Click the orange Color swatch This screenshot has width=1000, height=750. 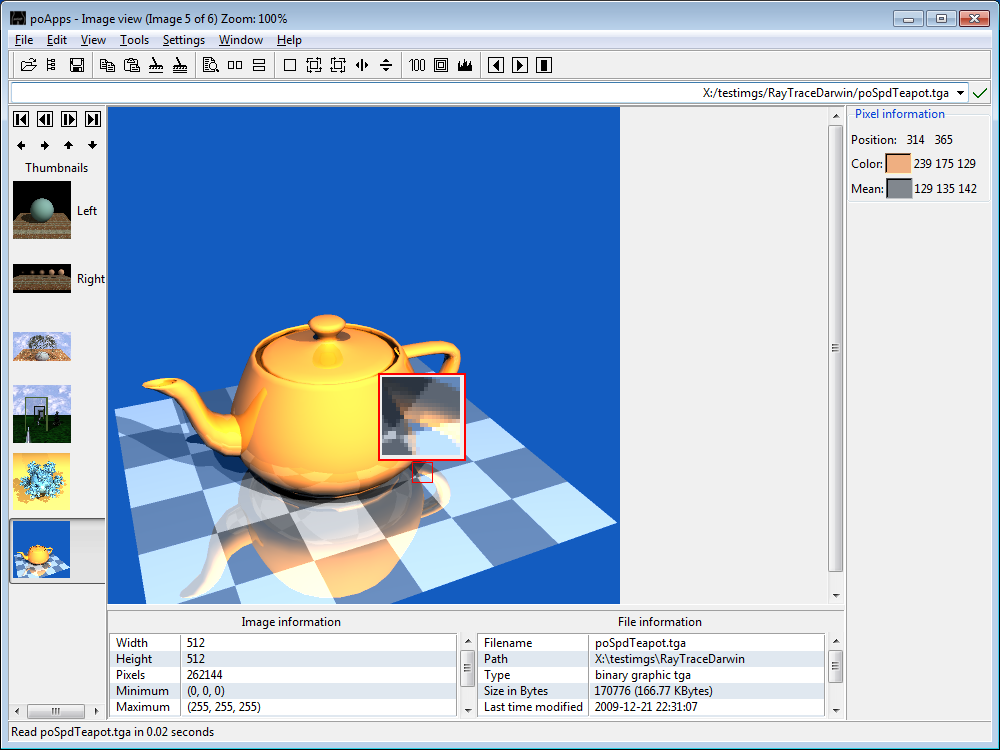click(x=898, y=164)
